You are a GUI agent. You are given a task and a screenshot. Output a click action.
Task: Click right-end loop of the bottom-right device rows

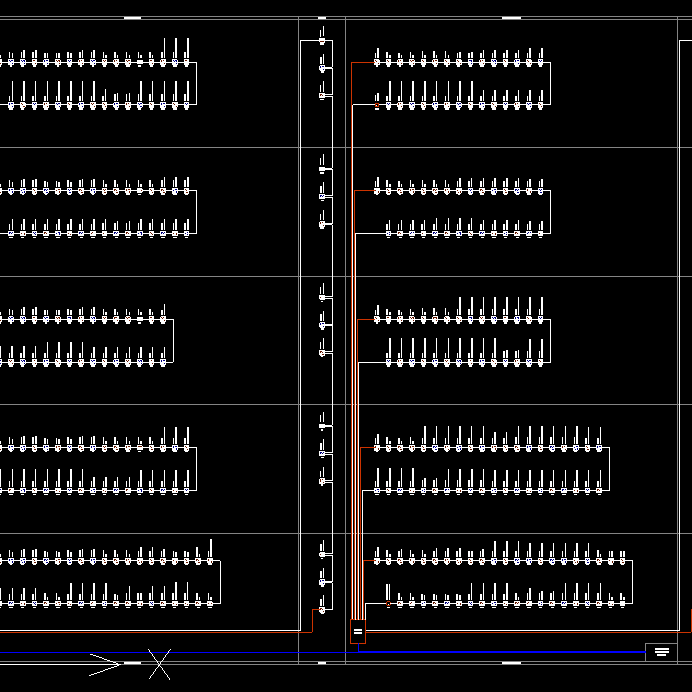[x=631, y=582]
